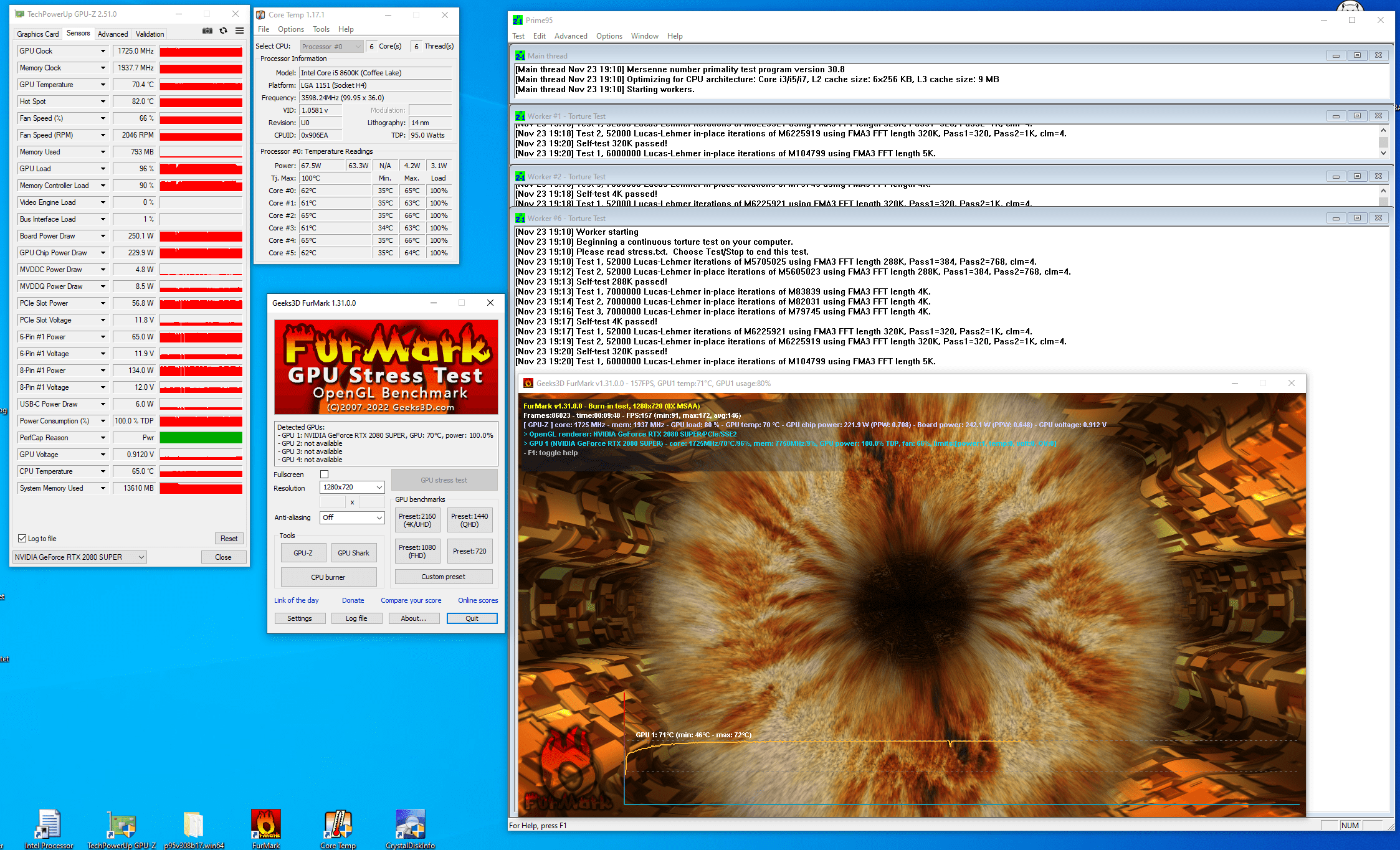Follow Compare your score link
Viewport: 1400px width, 850px height.
click(x=411, y=600)
